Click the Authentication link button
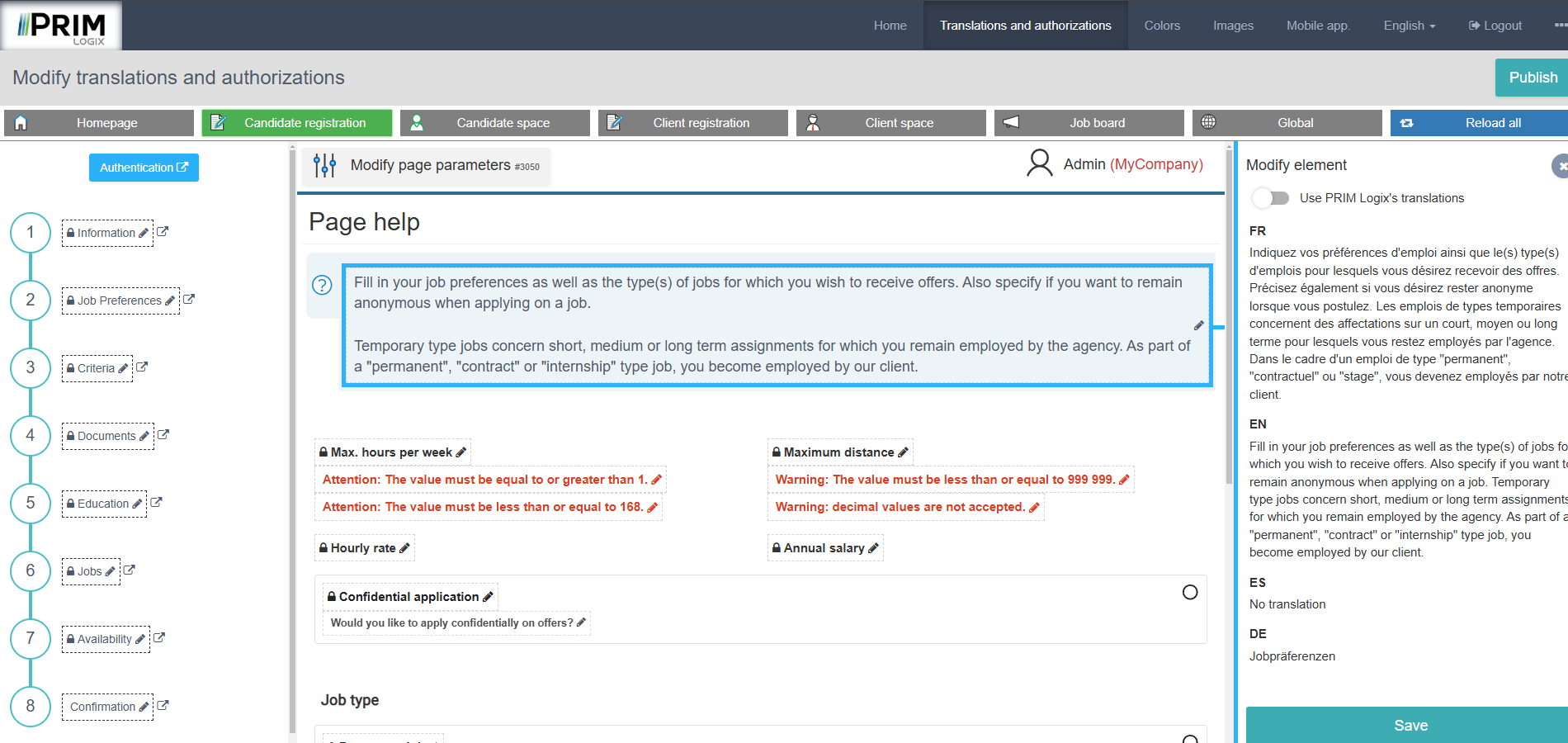 [x=144, y=168]
